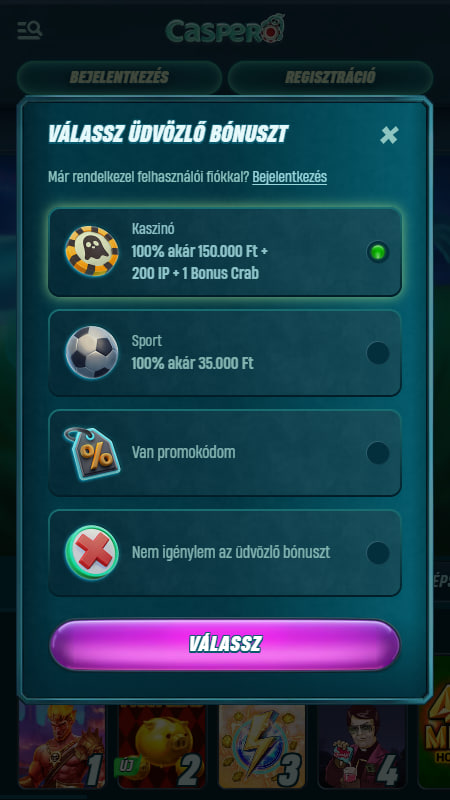Open the golden pig game thumbnail

(x=162, y=746)
